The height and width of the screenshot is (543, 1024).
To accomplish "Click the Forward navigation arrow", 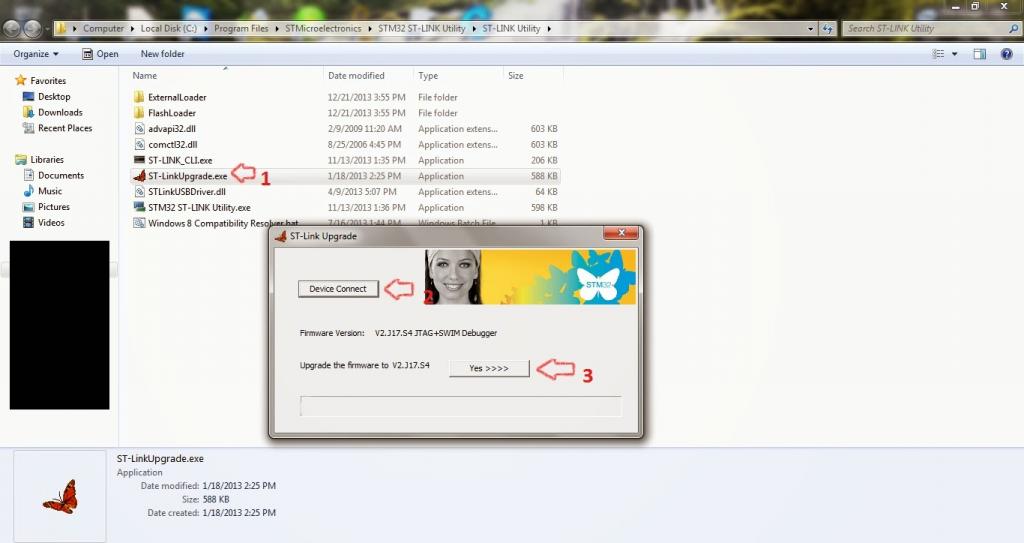I will 33,29.
